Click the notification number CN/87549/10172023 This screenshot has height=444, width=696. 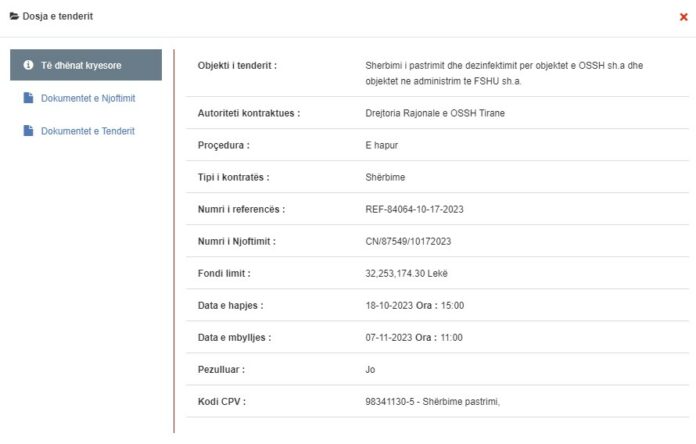coord(411,241)
